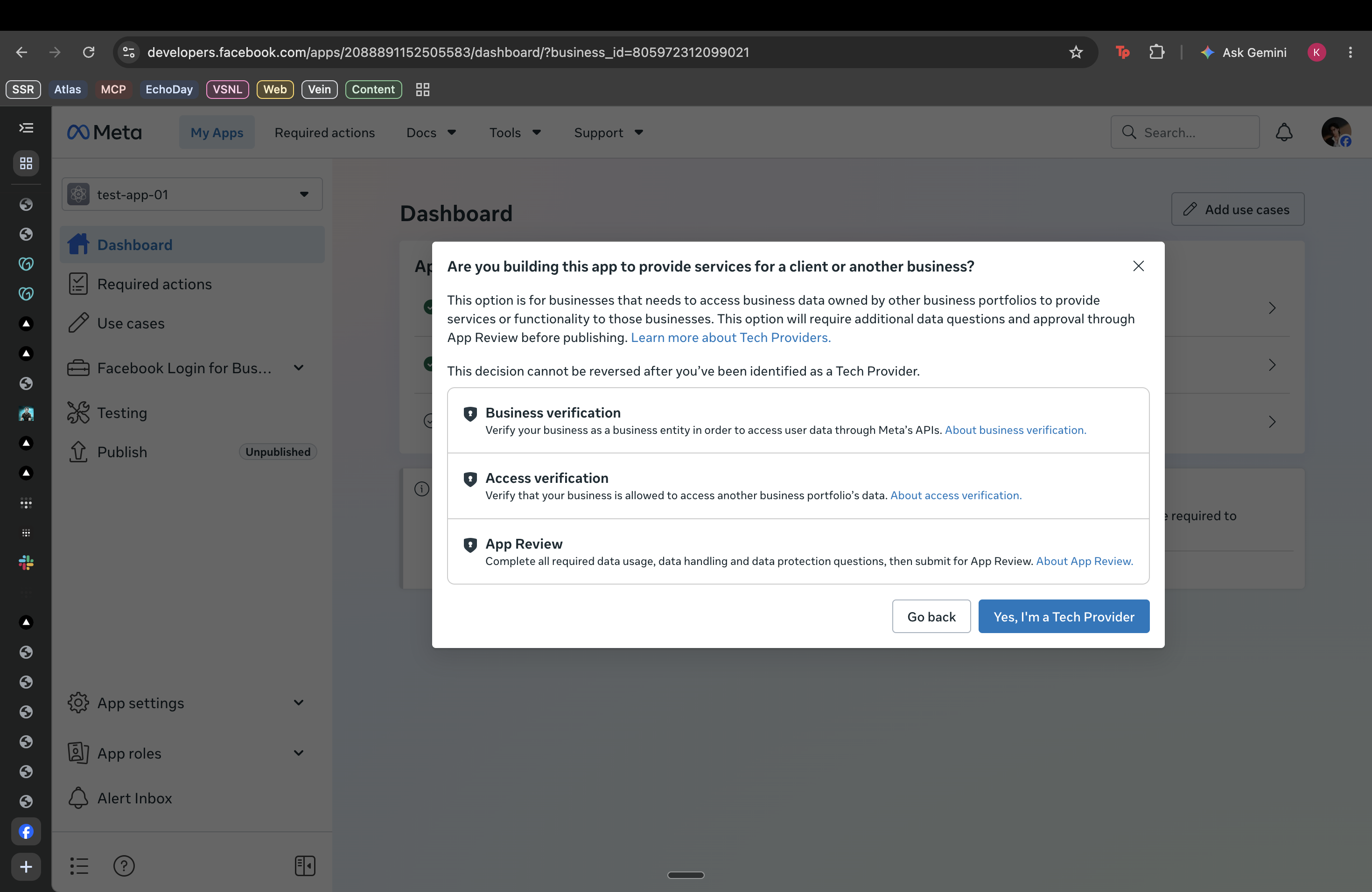The width and height of the screenshot is (1372, 892).
Task: Click the list icon at sidebar bottom
Action: (79, 865)
